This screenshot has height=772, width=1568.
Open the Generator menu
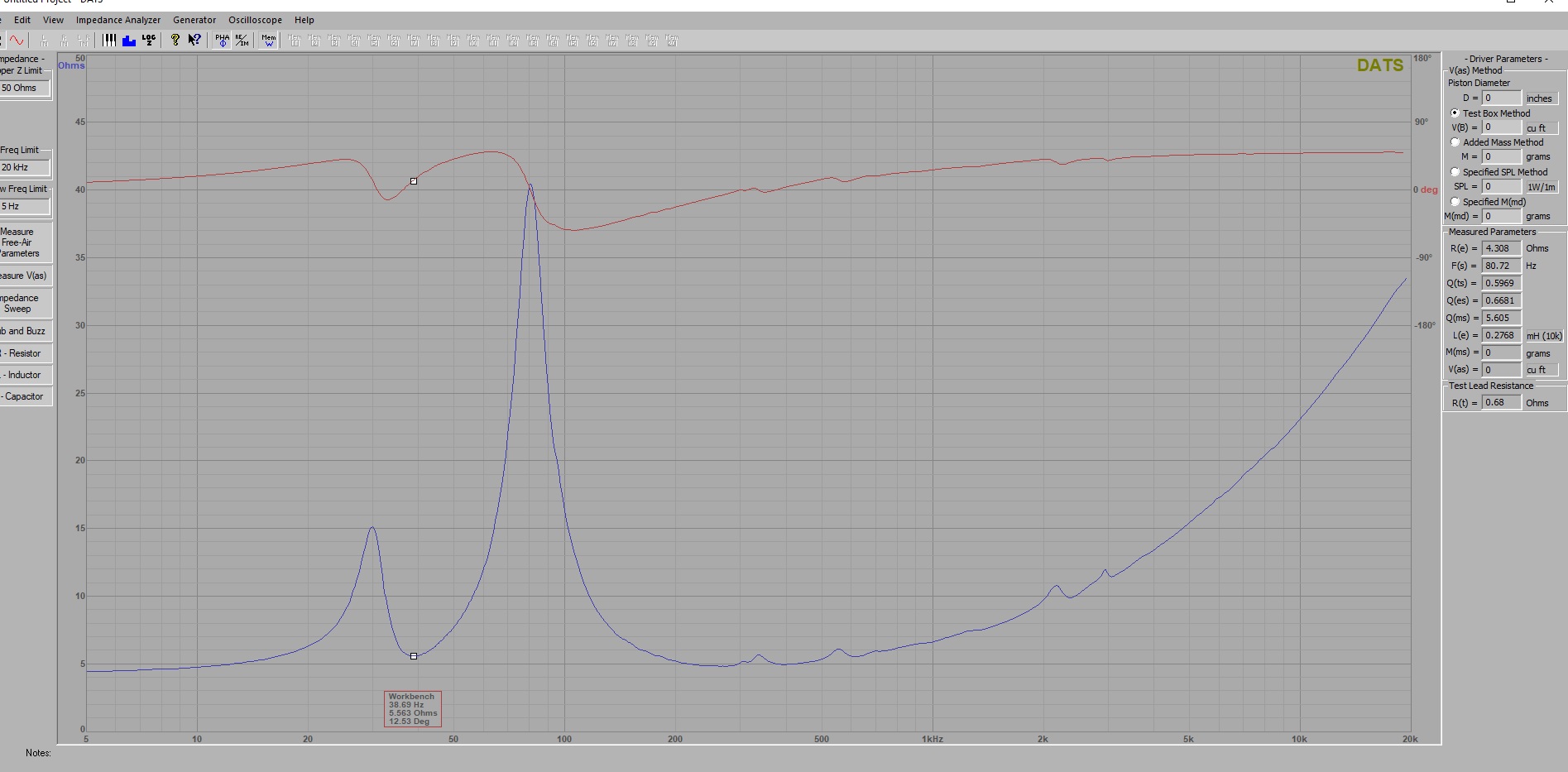[194, 20]
